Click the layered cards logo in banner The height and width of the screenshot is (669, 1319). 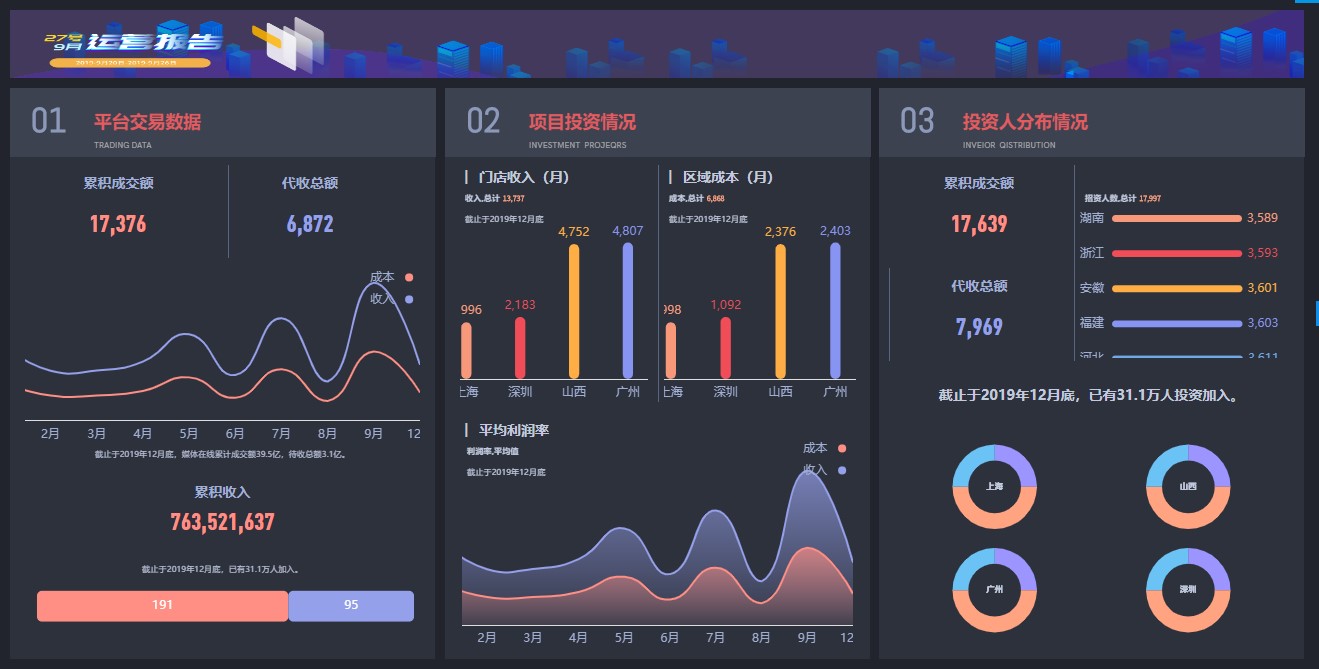[290, 45]
